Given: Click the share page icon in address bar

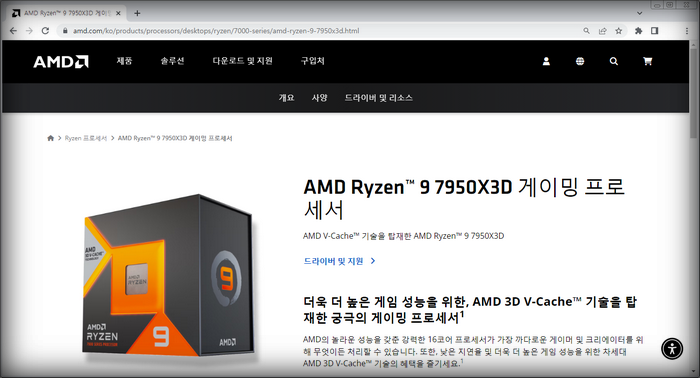Looking at the screenshot, I should pos(602,31).
